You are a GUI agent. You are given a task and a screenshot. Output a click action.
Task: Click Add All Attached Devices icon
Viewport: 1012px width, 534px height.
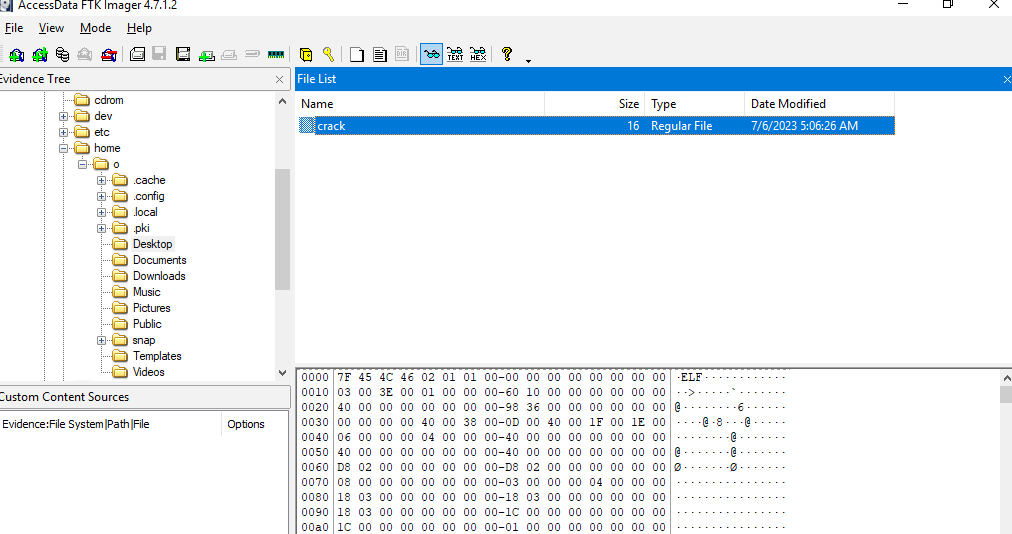click(40, 55)
